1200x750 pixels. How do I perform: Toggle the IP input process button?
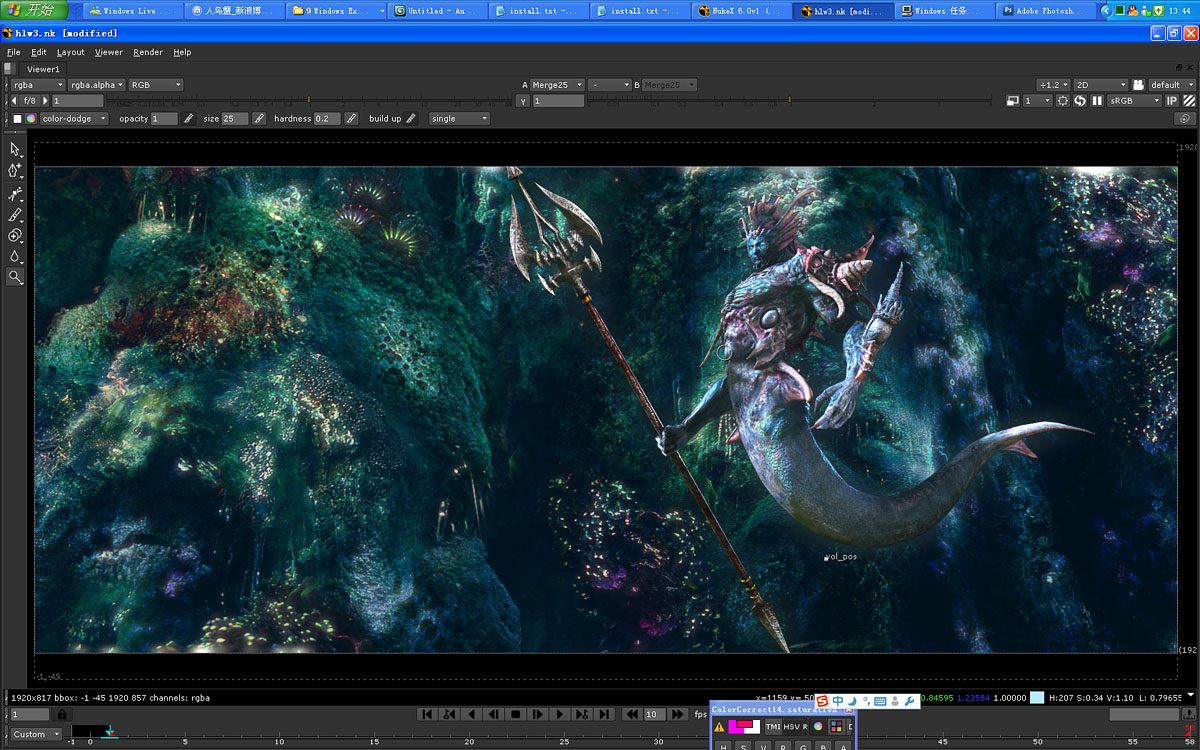(1172, 101)
